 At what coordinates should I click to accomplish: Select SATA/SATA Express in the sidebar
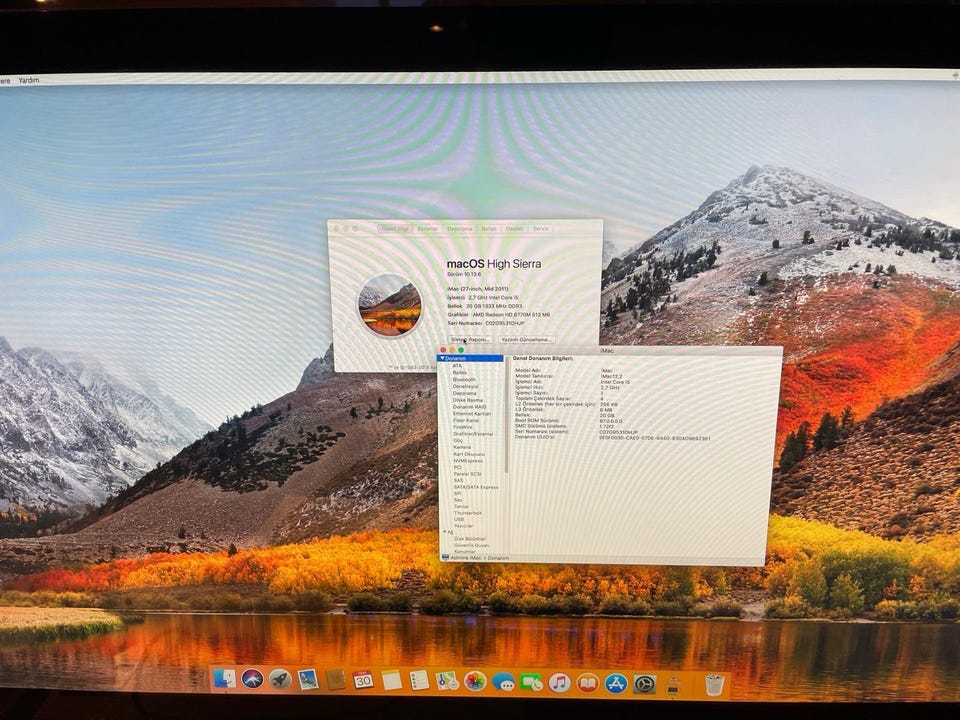pyautogui.click(x=476, y=487)
